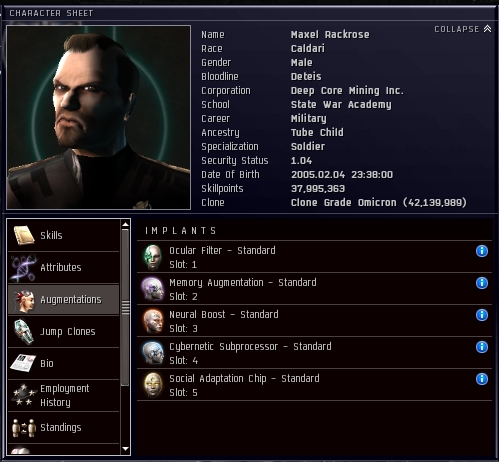Open the Skills section
The width and height of the screenshot is (499, 462).
click(64, 235)
